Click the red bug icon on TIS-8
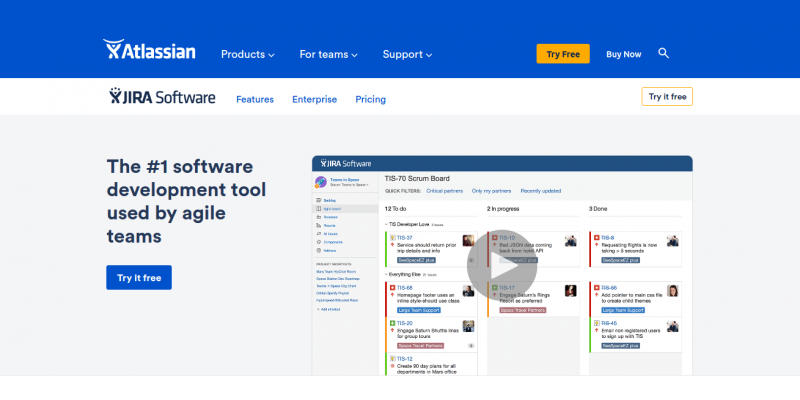The image size is (800, 400). 596,238
